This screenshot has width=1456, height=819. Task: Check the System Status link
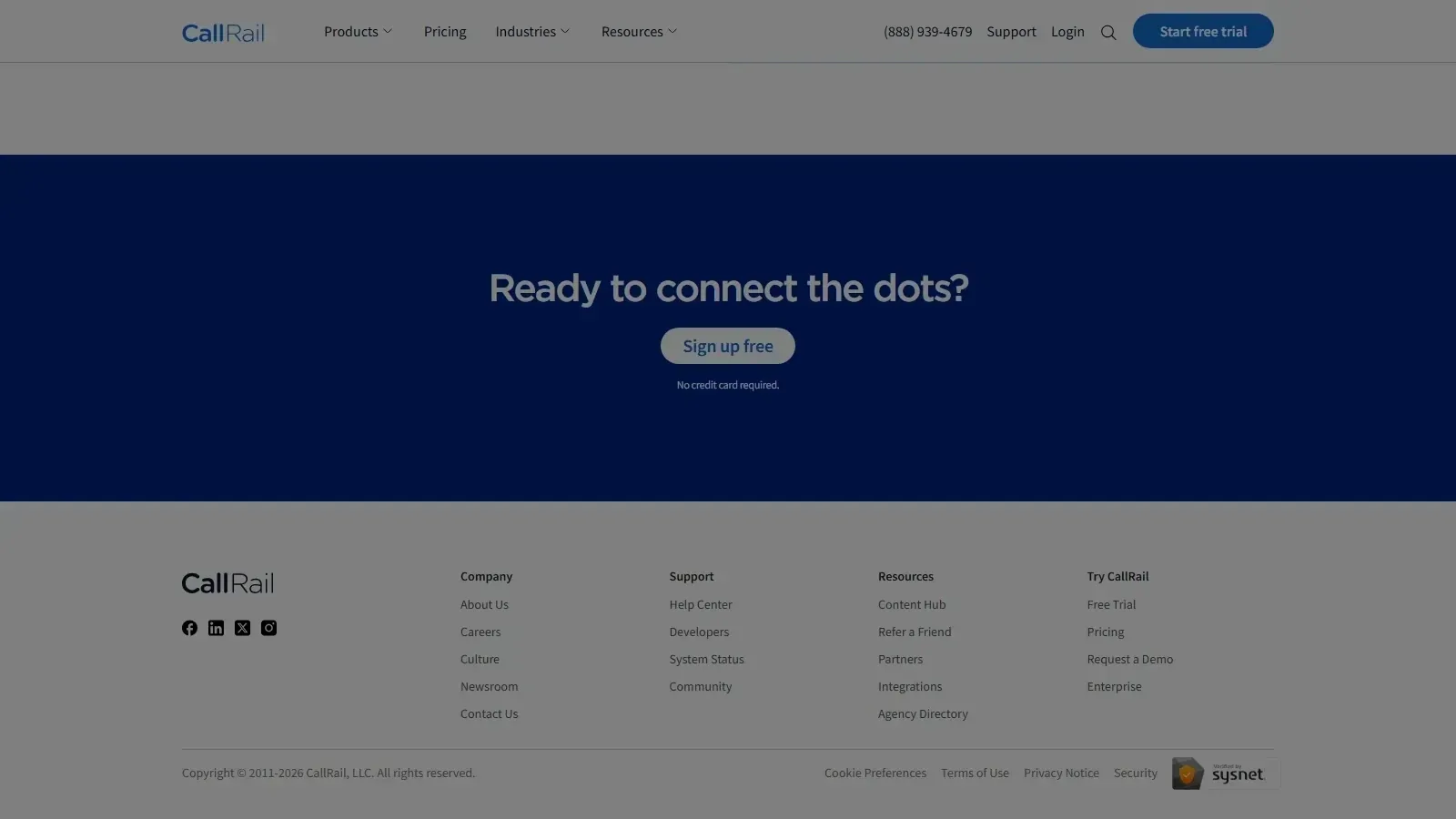(x=706, y=660)
